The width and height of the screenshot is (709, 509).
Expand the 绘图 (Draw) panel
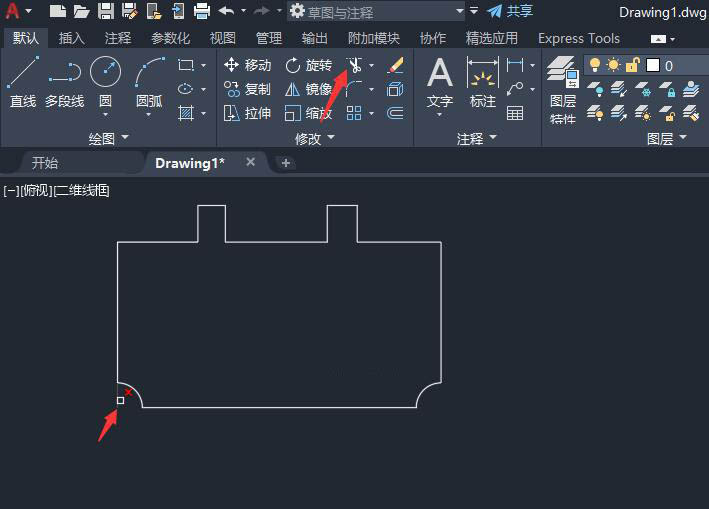point(109,138)
